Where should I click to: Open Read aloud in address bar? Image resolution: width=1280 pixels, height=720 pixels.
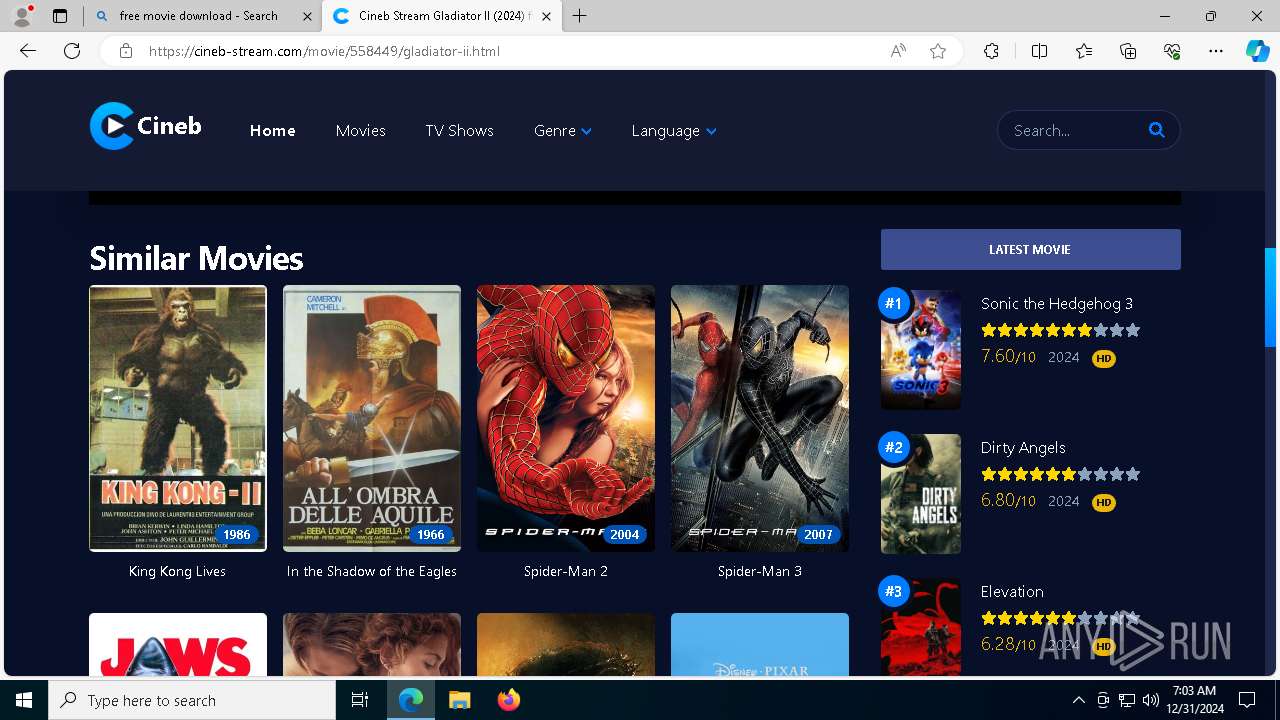click(898, 51)
